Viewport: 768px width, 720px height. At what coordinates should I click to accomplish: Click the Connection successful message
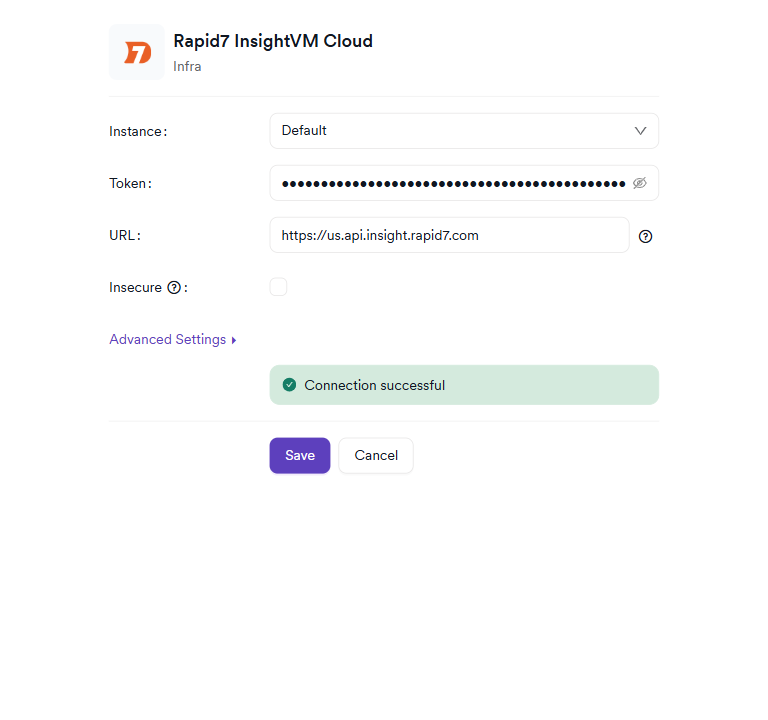[464, 385]
